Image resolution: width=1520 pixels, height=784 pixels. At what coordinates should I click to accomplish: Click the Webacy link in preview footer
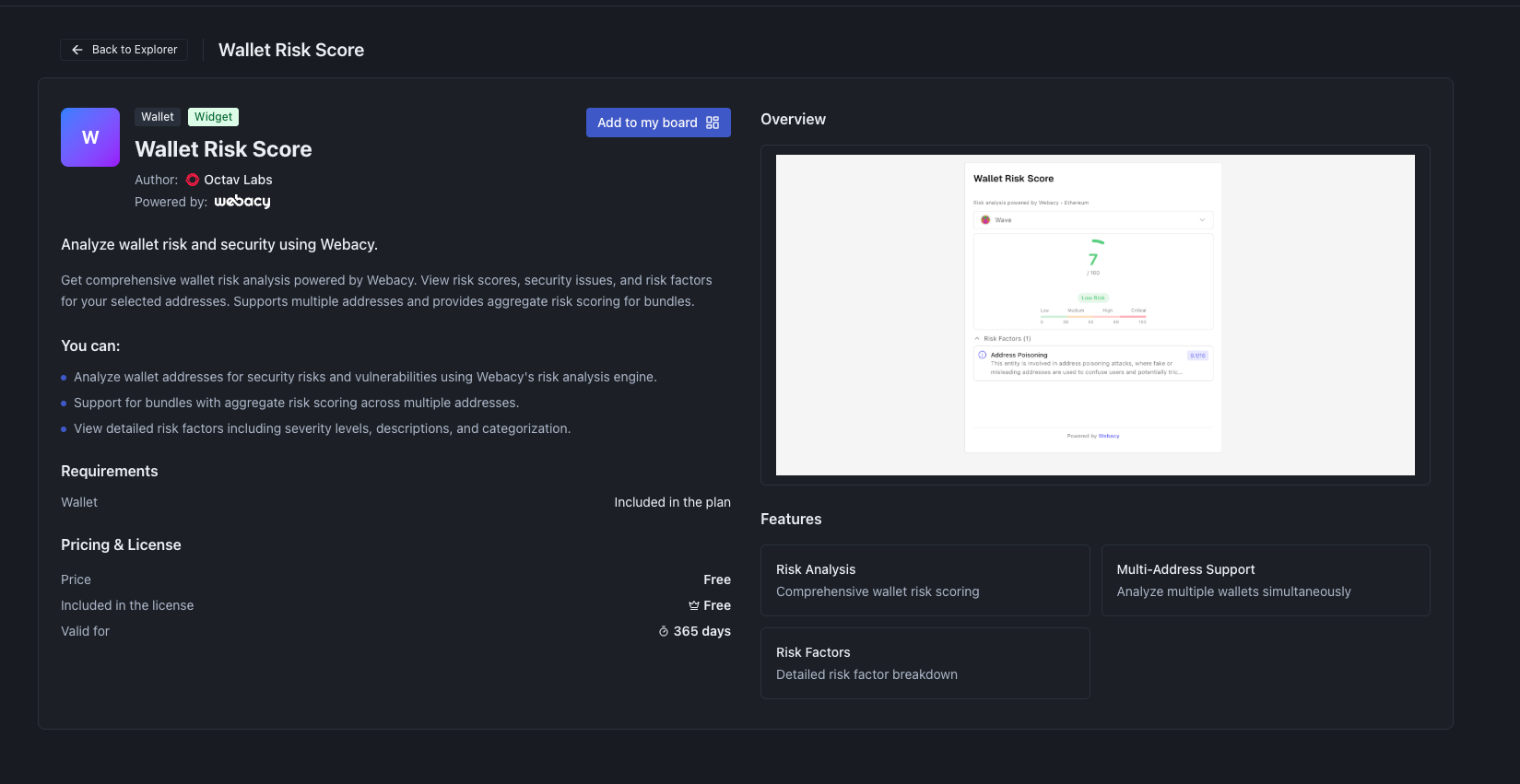1109,436
